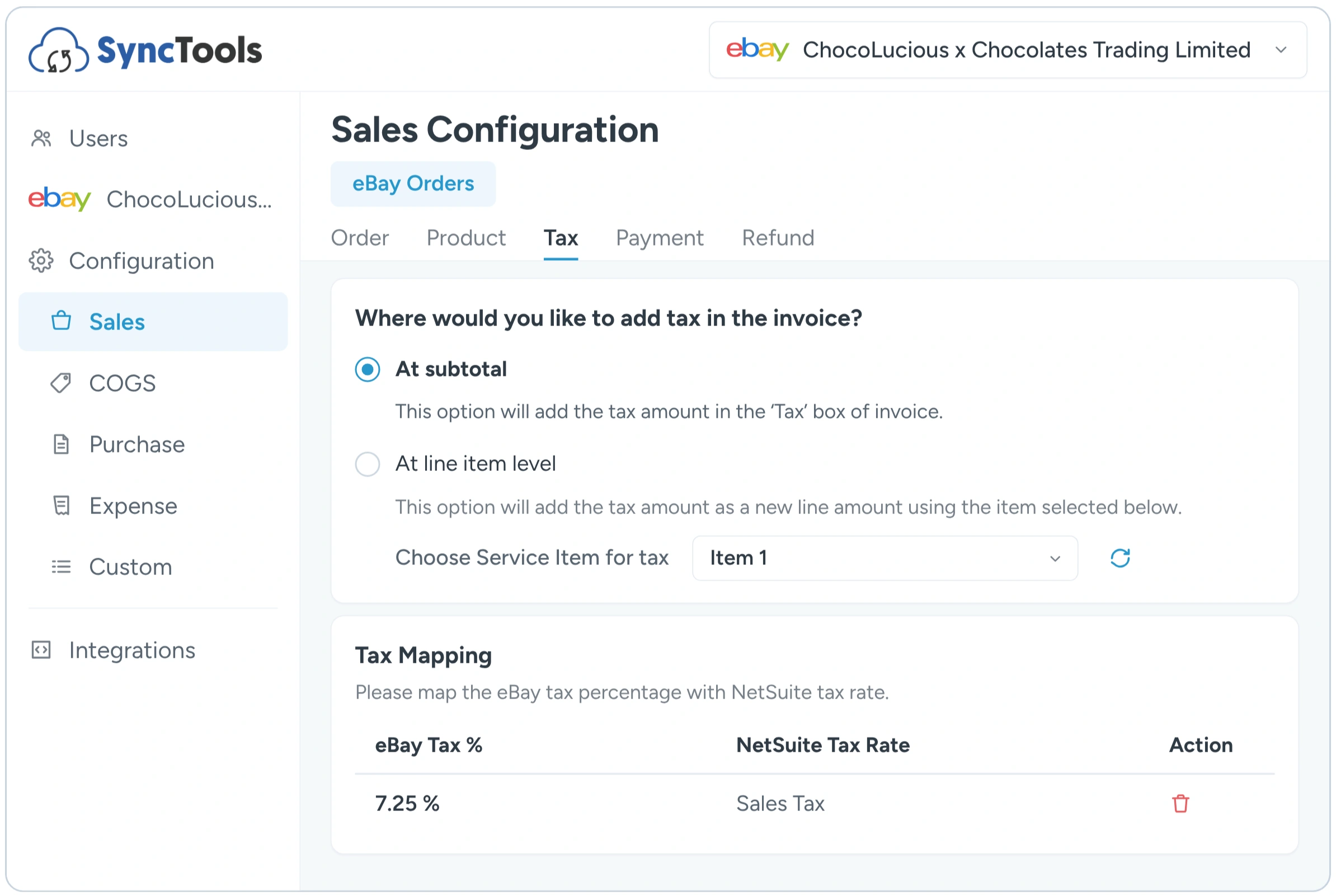Click the eBay Orders button
1336x896 pixels.
pyautogui.click(x=413, y=183)
